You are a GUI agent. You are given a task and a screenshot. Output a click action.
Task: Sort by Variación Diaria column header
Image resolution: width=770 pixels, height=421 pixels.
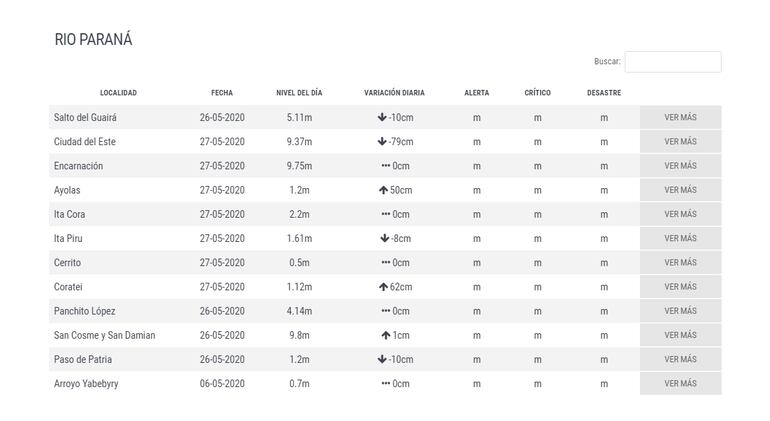tap(394, 93)
